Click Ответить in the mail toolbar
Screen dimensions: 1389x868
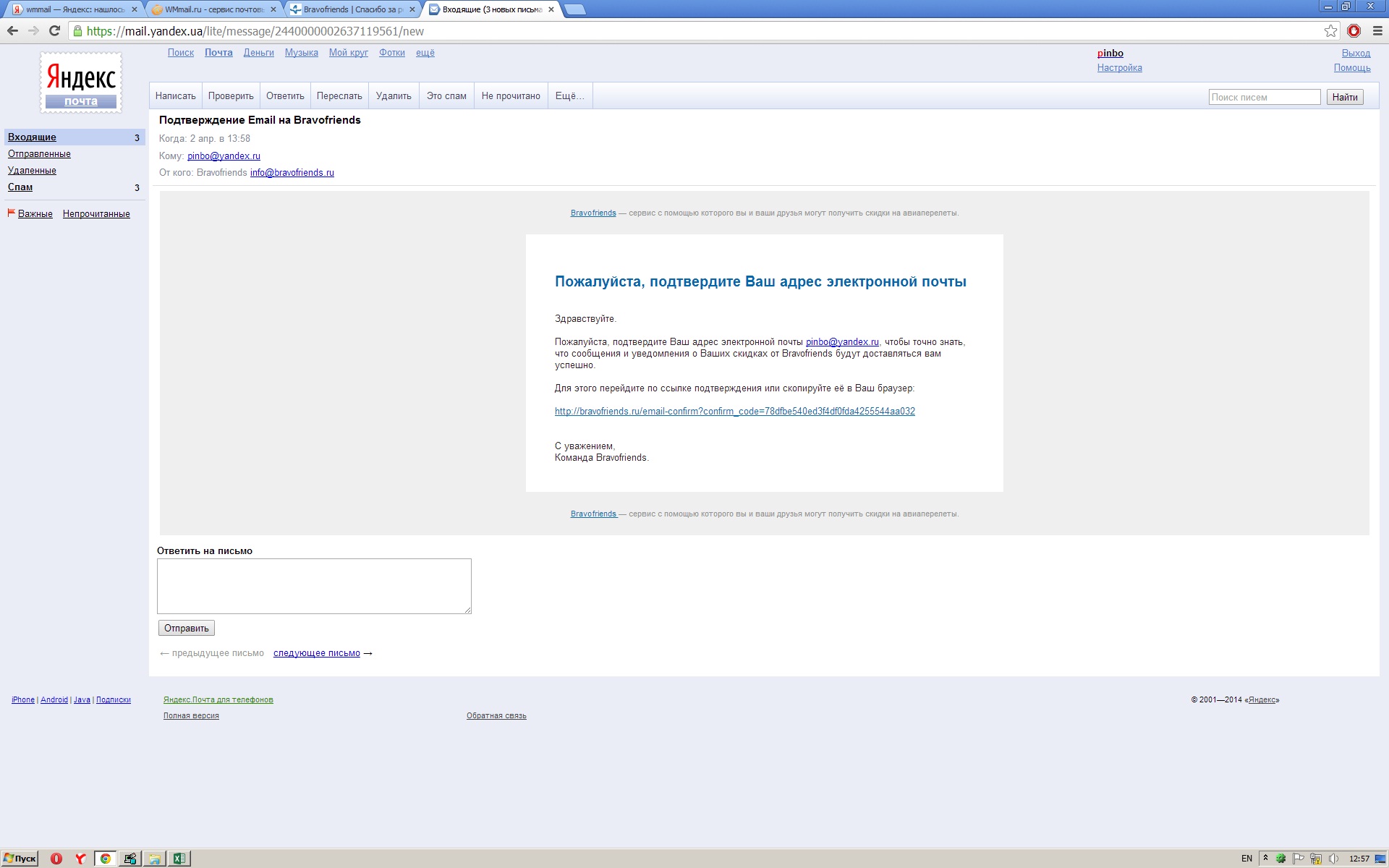coord(285,95)
